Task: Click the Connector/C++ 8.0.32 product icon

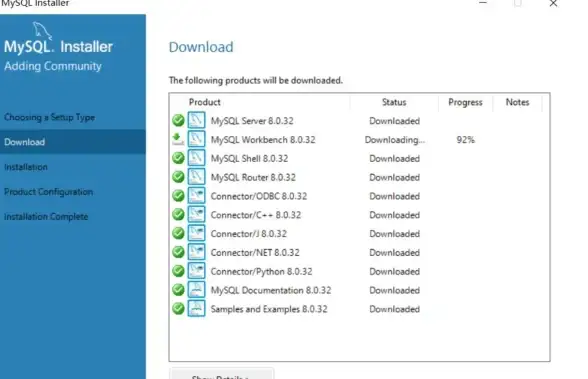Action: (196, 214)
